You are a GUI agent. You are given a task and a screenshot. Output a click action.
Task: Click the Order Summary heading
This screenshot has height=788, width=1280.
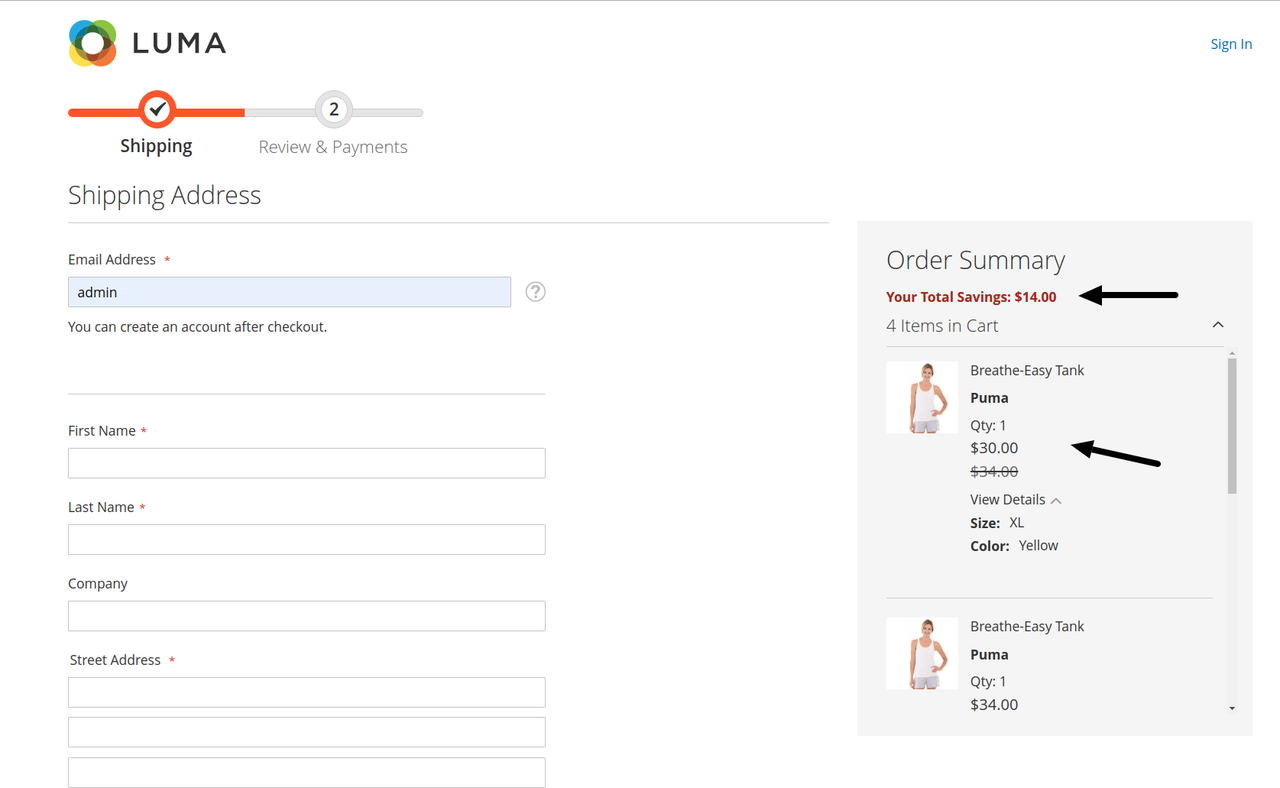pos(975,260)
